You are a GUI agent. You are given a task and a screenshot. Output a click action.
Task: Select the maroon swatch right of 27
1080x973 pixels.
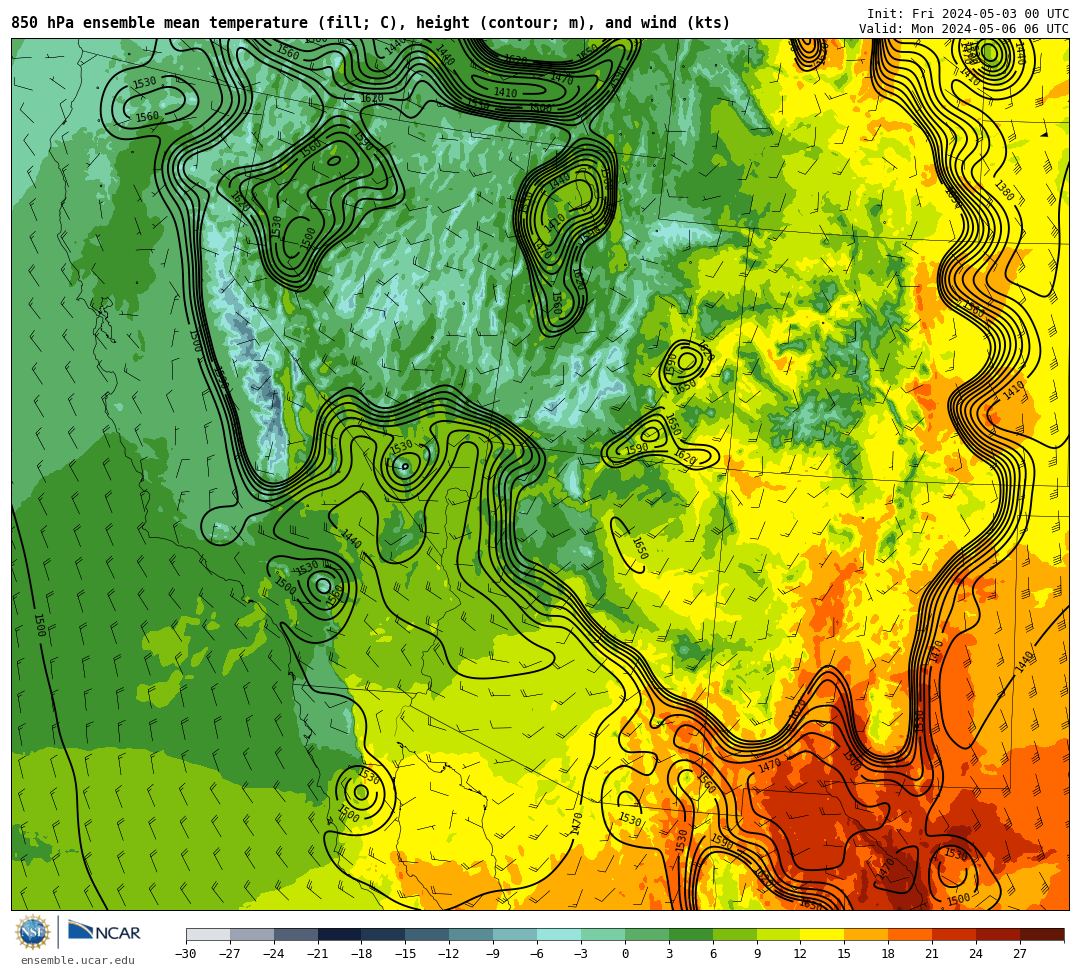(1042, 934)
